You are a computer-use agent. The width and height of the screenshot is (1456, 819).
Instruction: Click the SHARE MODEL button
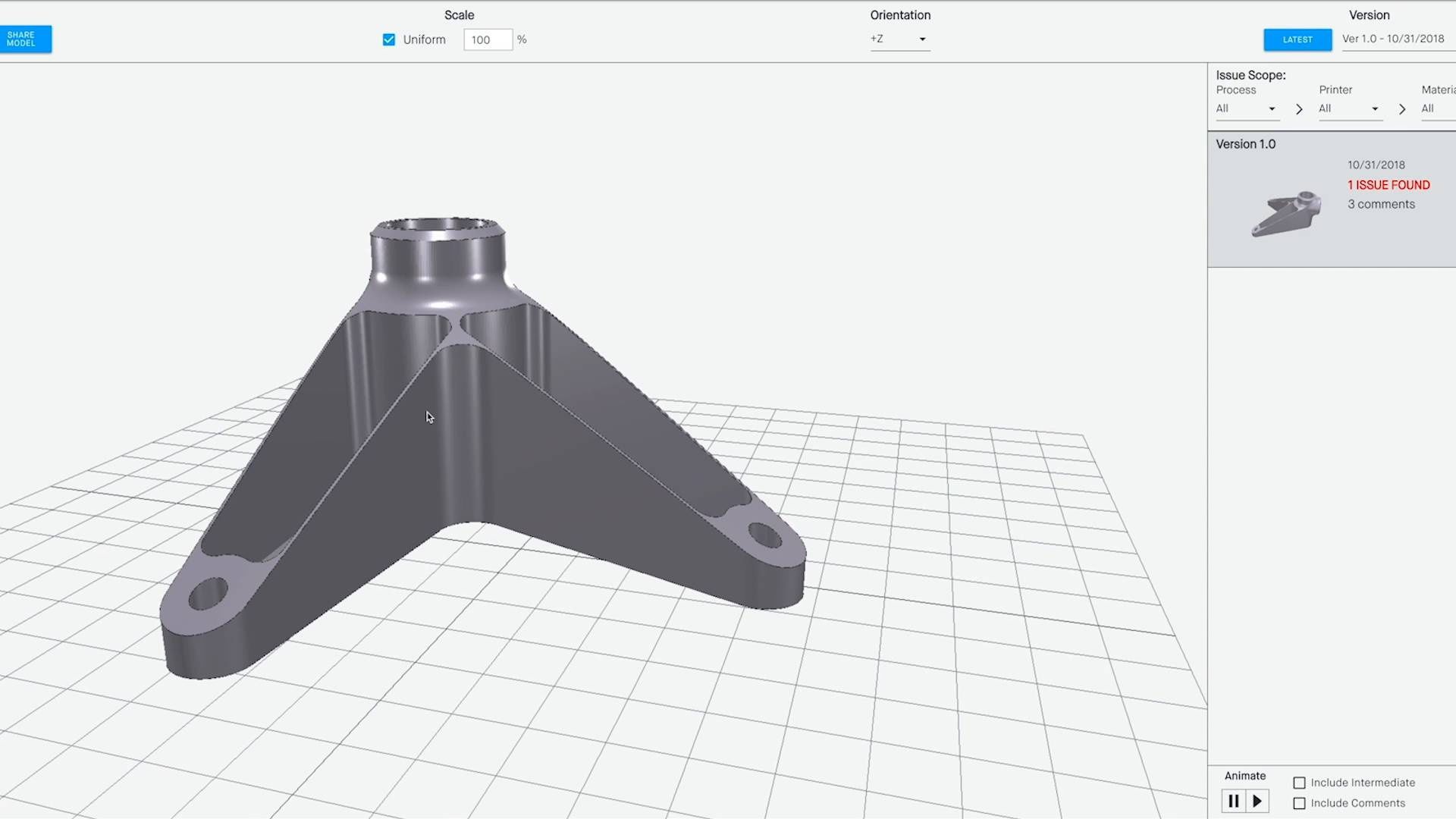25,39
